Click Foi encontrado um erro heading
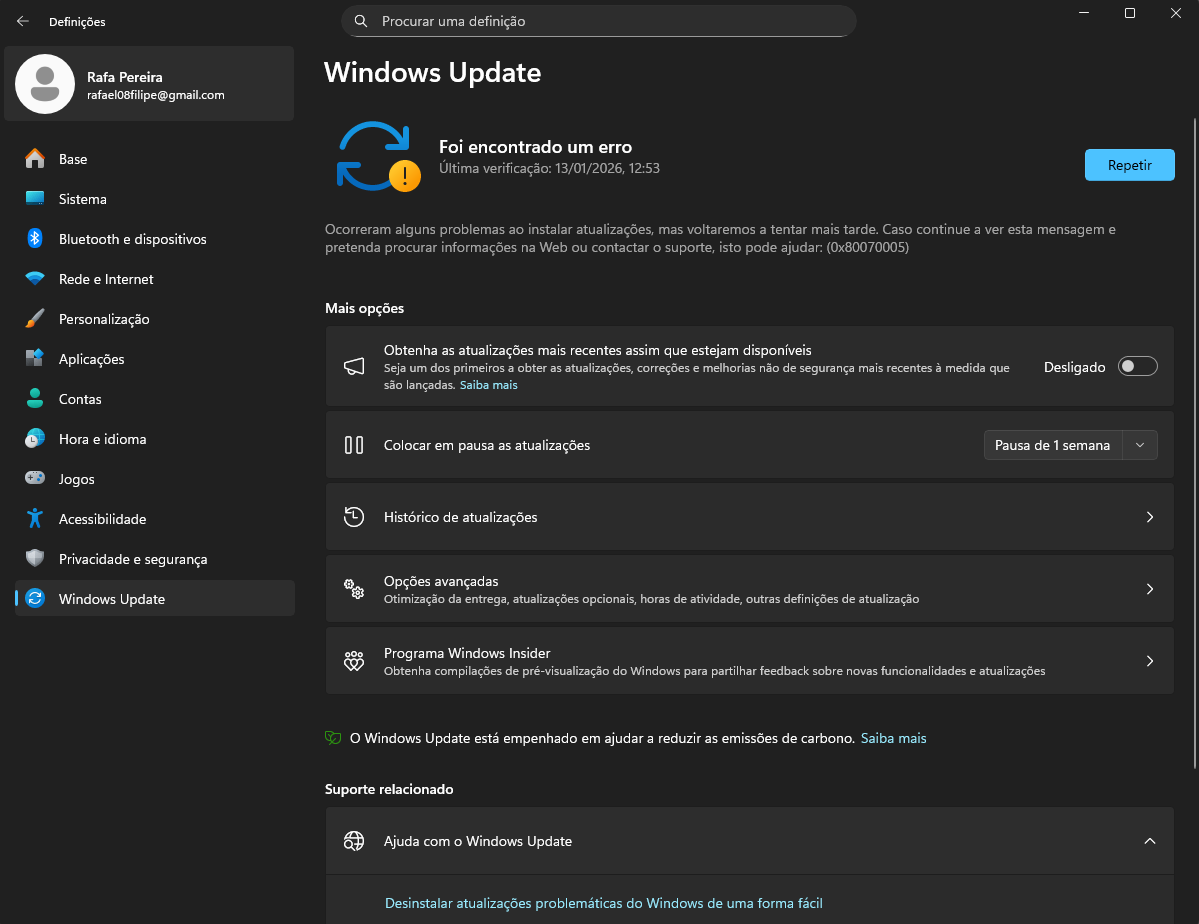The image size is (1199, 924). [x=535, y=147]
